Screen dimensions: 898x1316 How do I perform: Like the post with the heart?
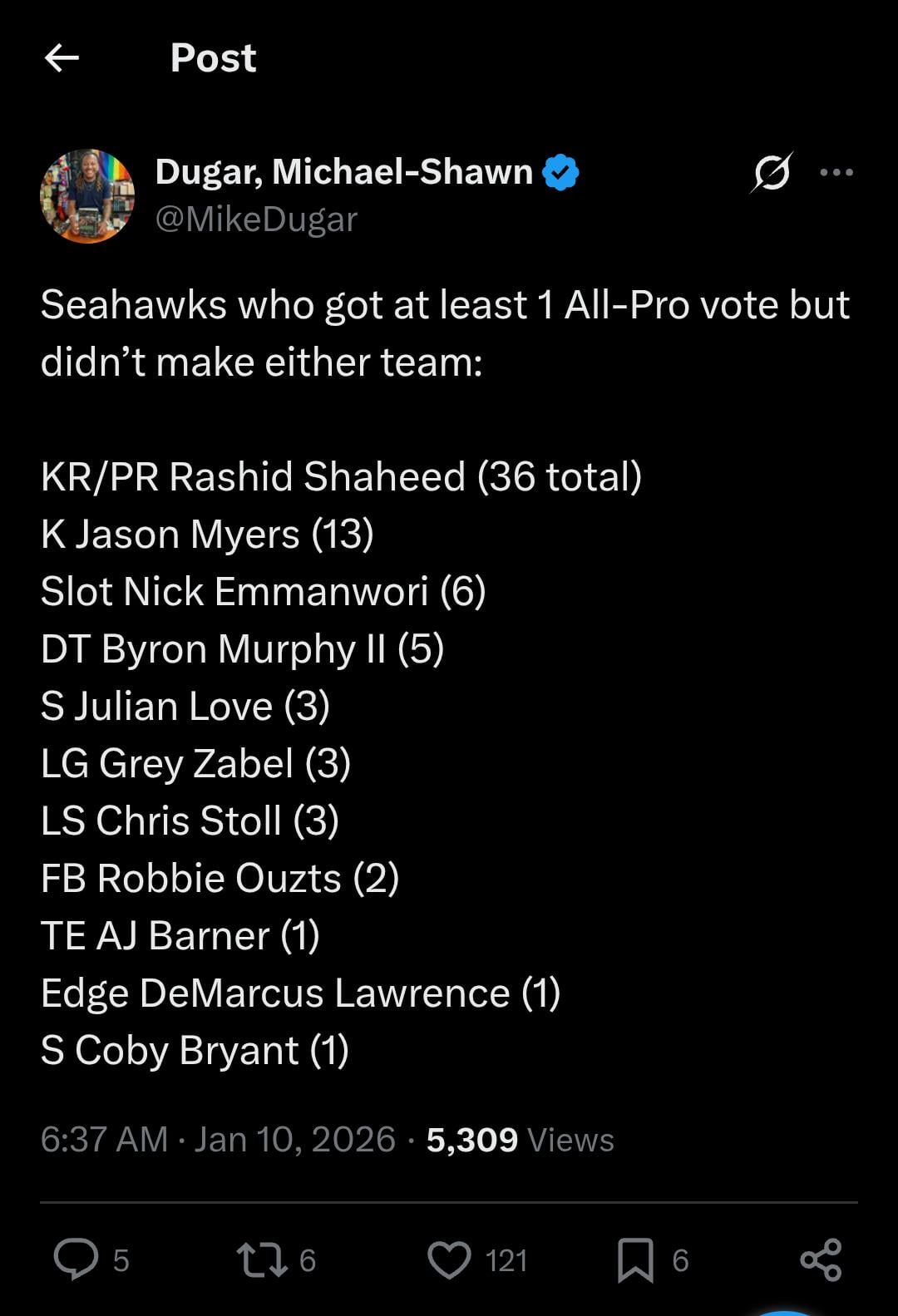click(x=449, y=1259)
